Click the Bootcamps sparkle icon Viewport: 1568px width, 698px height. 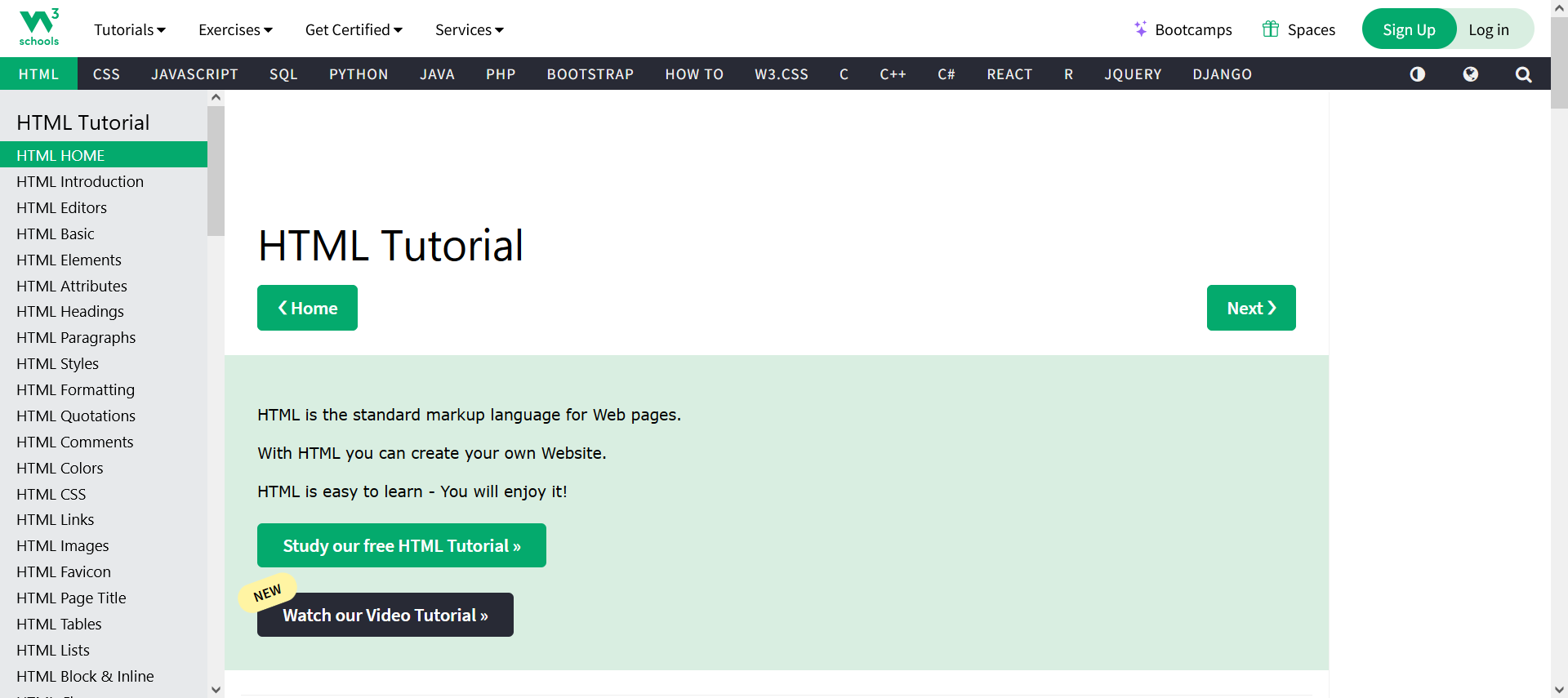1141,29
